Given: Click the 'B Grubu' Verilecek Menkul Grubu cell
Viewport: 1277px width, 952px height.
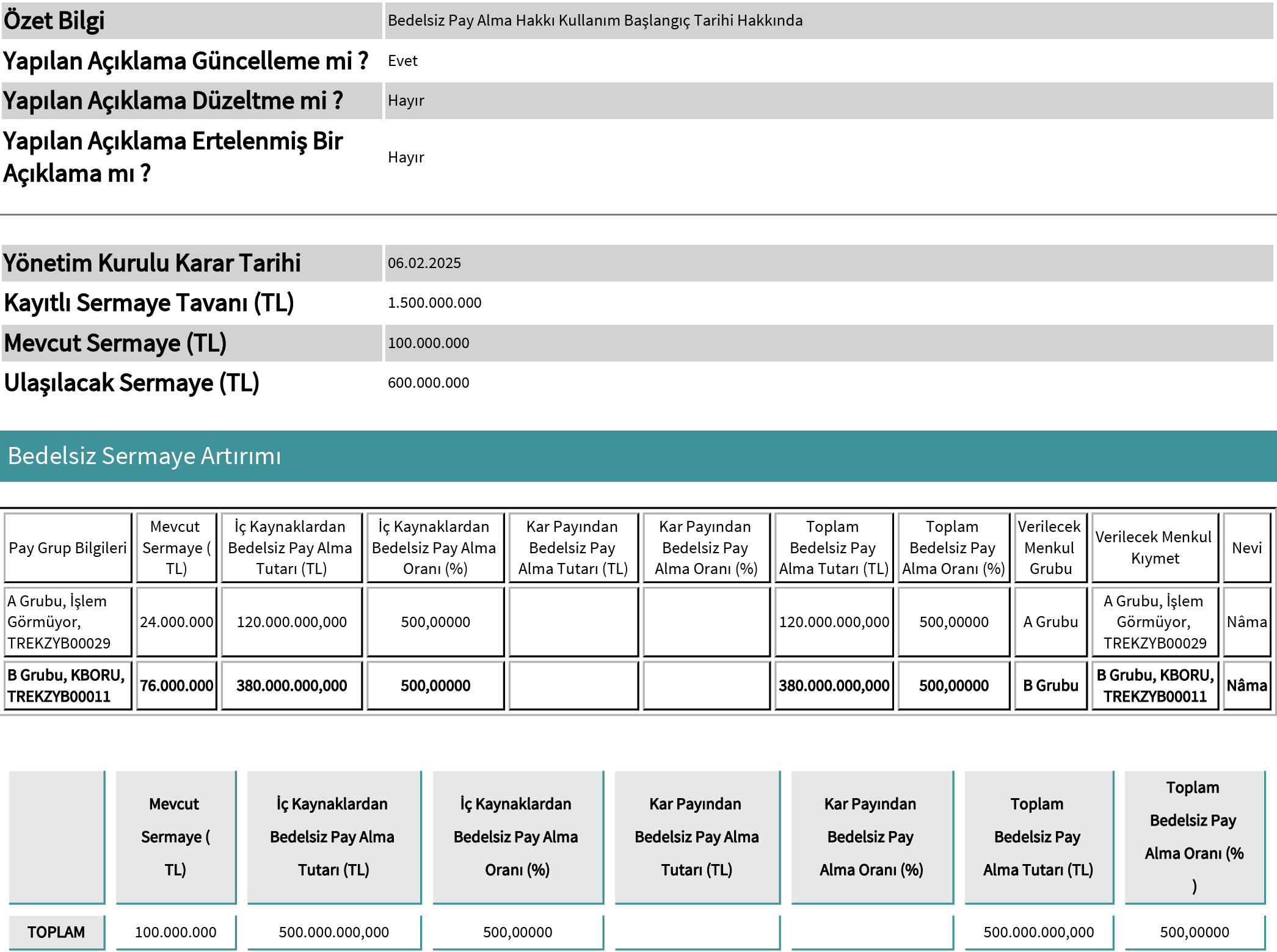Looking at the screenshot, I should (1050, 686).
